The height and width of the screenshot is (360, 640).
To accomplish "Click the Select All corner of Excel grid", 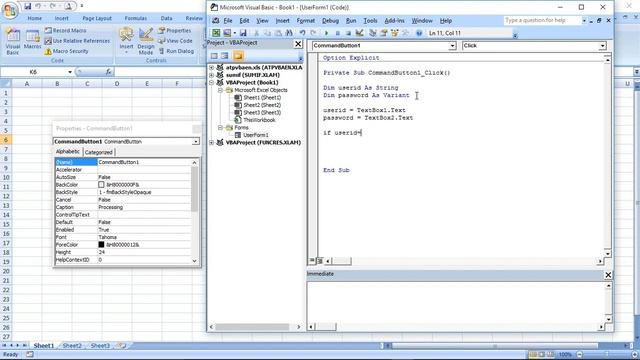I will tap(5, 84).
